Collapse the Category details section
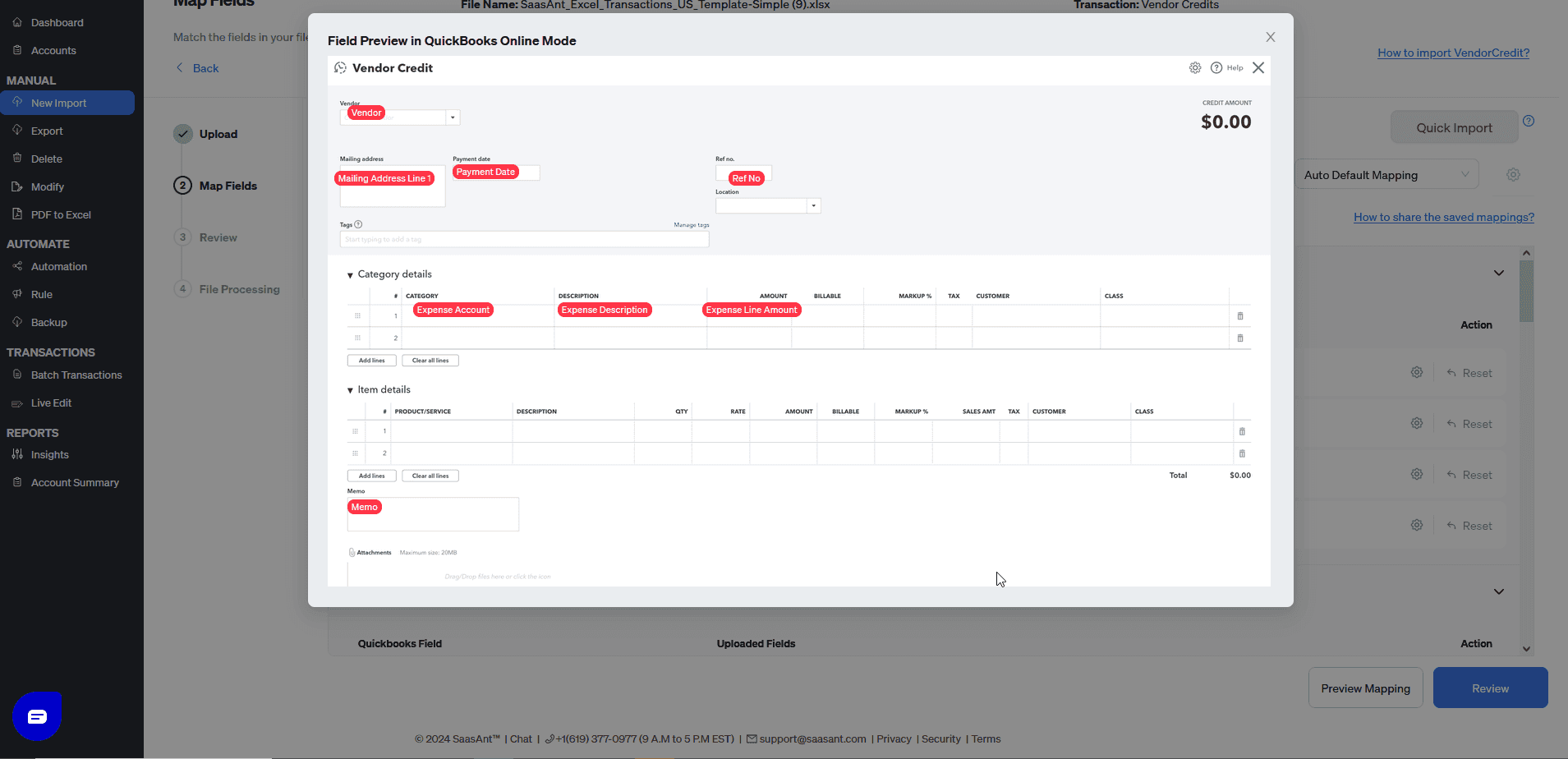The image size is (1568, 759). click(349, 274)
